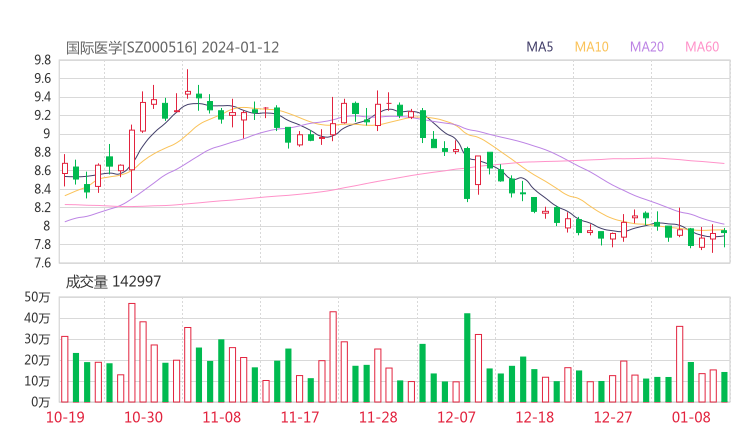Click the MA10 legend label
Screen dimensions: 740x440
click(591, 47)
